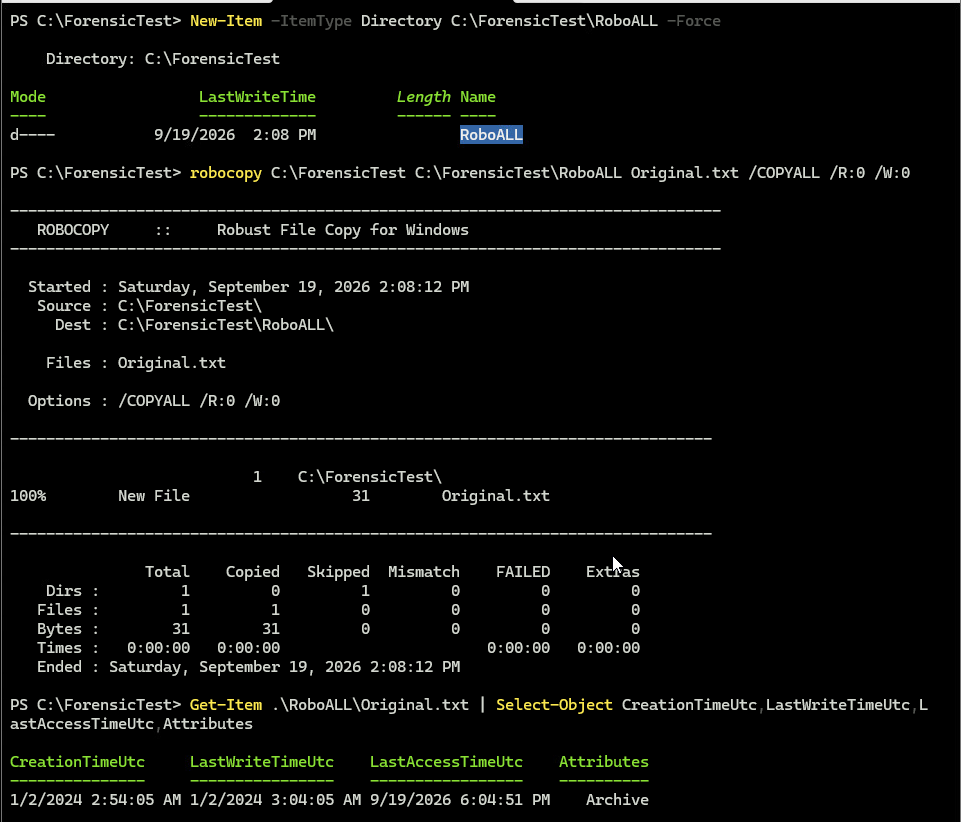Click the Name column header

coord(478,97)
